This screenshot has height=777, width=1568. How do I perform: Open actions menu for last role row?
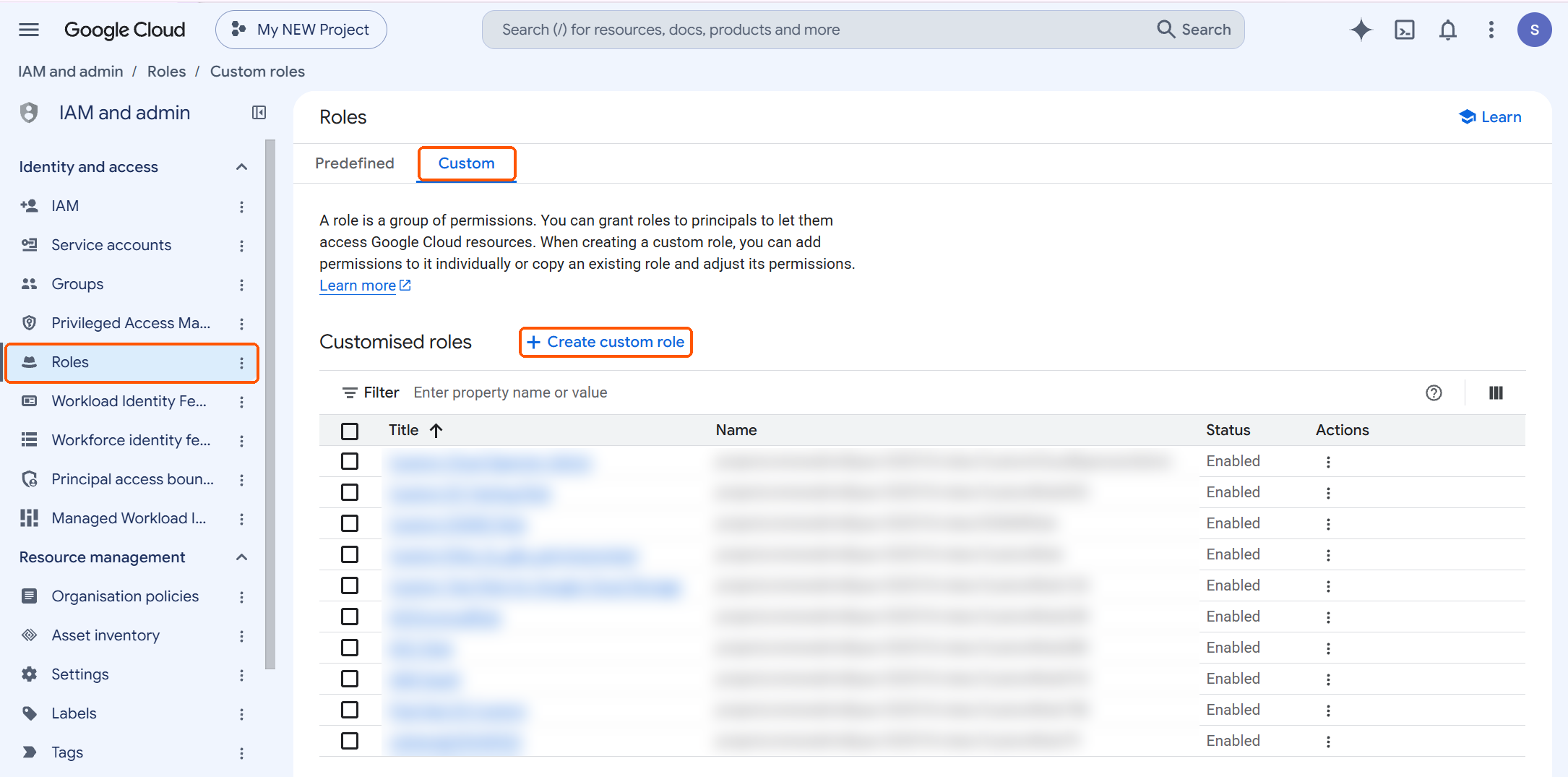click(x=1328, y=742)
